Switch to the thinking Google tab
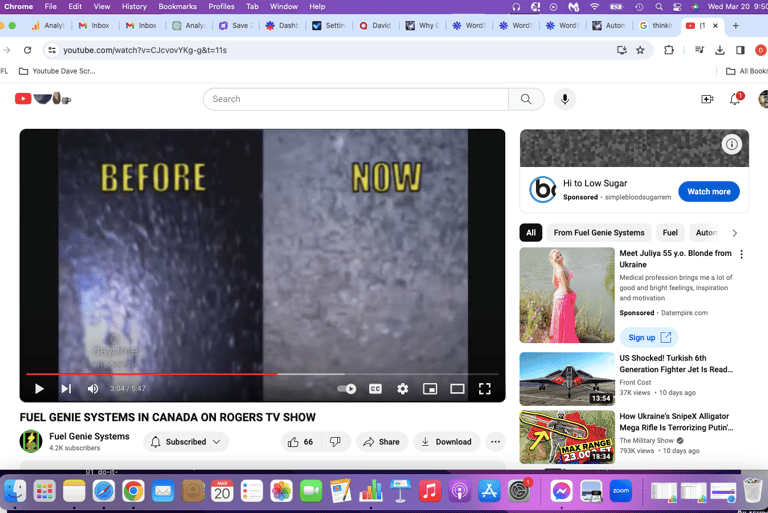768x513 pixels. click(x=656, y=25)
